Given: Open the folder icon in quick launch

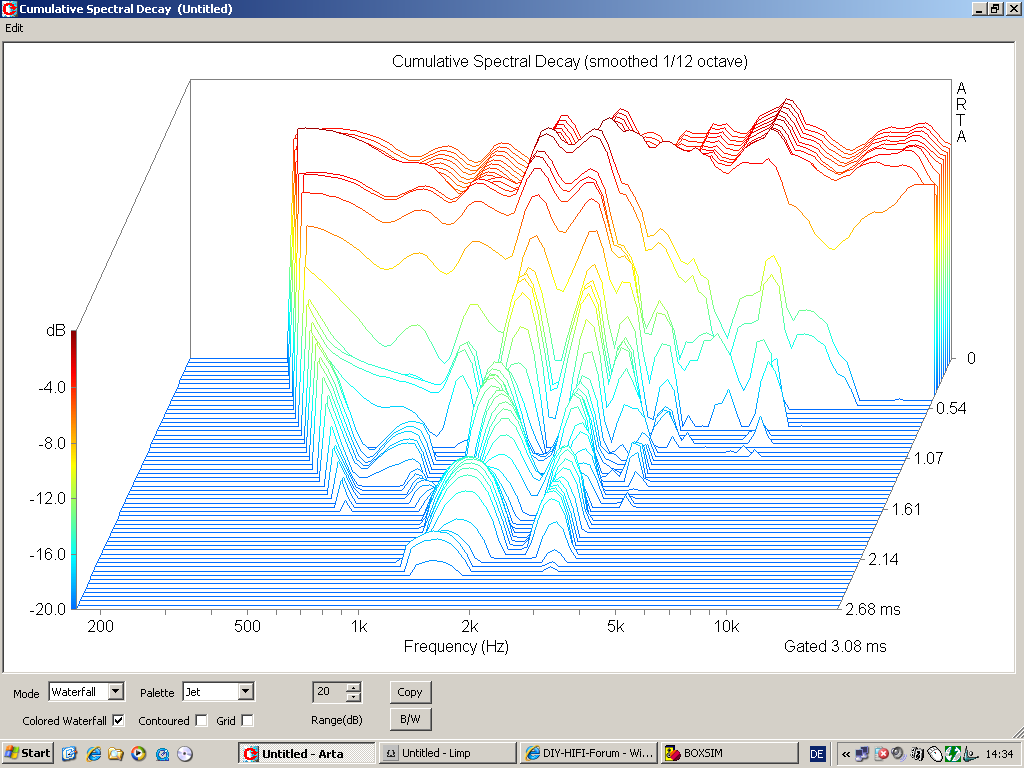Looking at the screenshot, I should (x=116, y=753).
